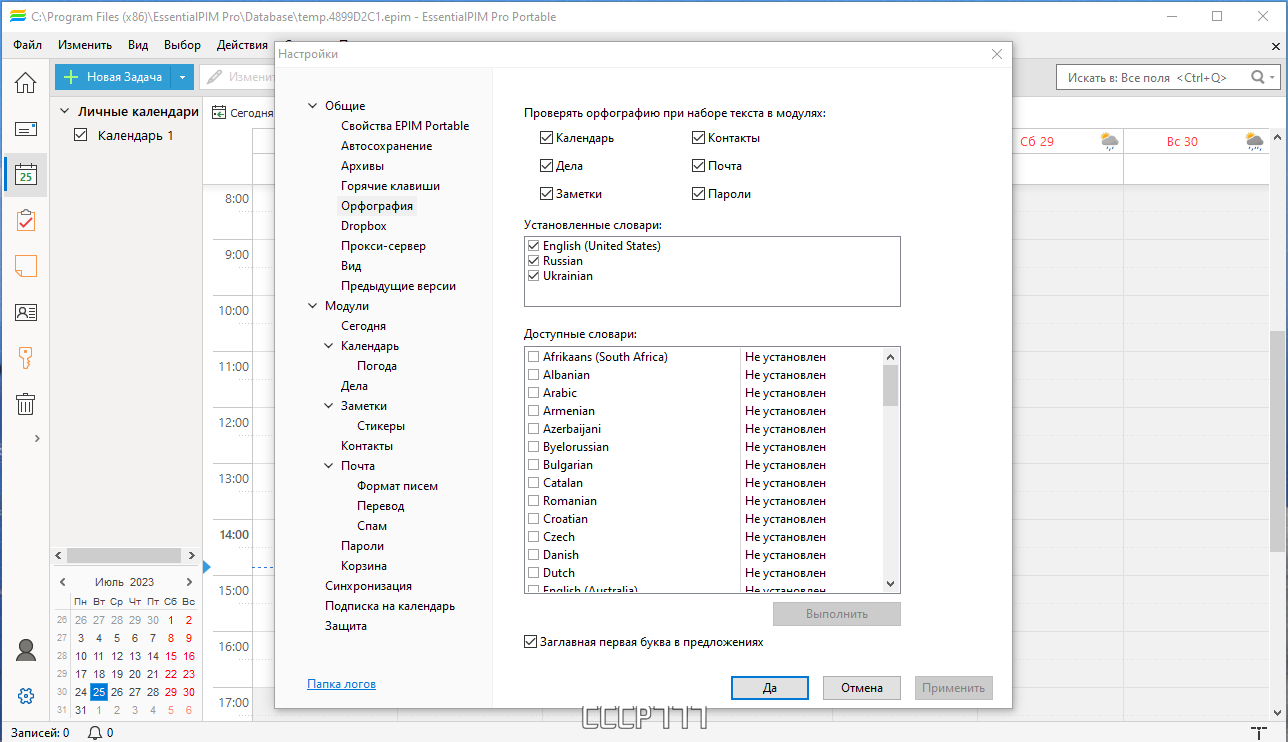Image resolution: width=1288 pixels, height=742 pixels.
Task: Click the user account icon
Action: 25,650
